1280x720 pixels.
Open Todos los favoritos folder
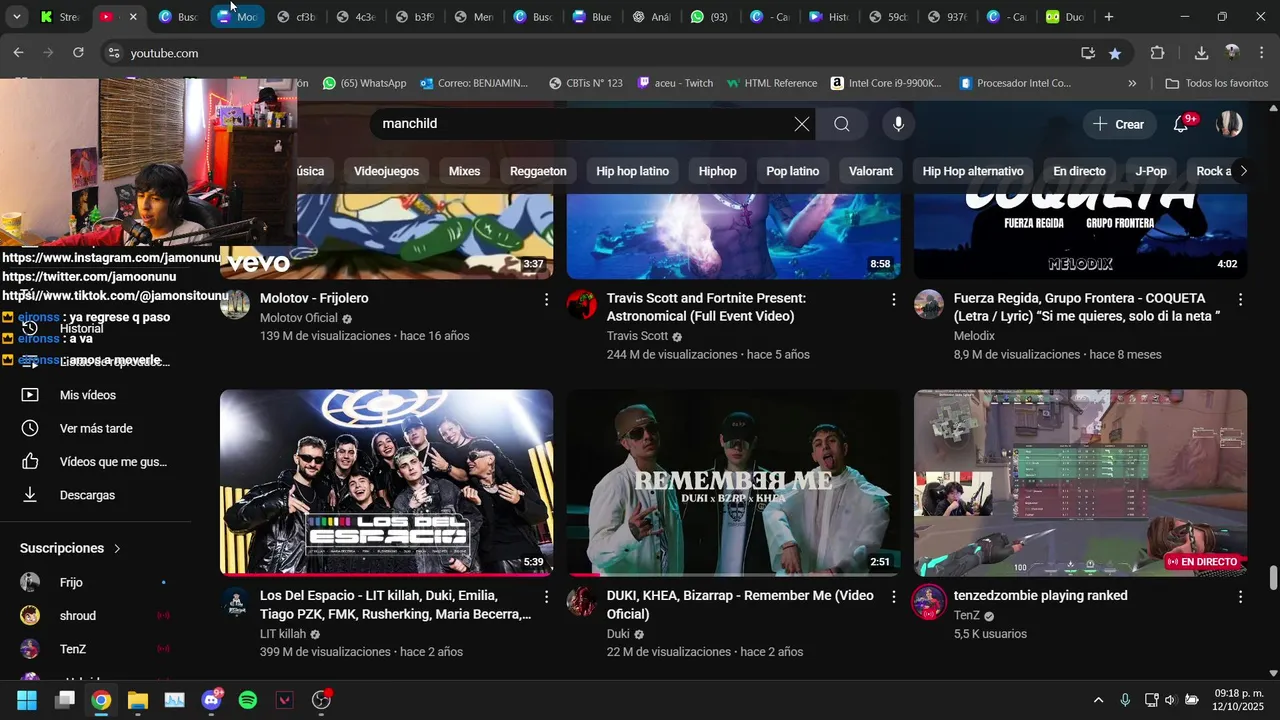coord(1217,83)
